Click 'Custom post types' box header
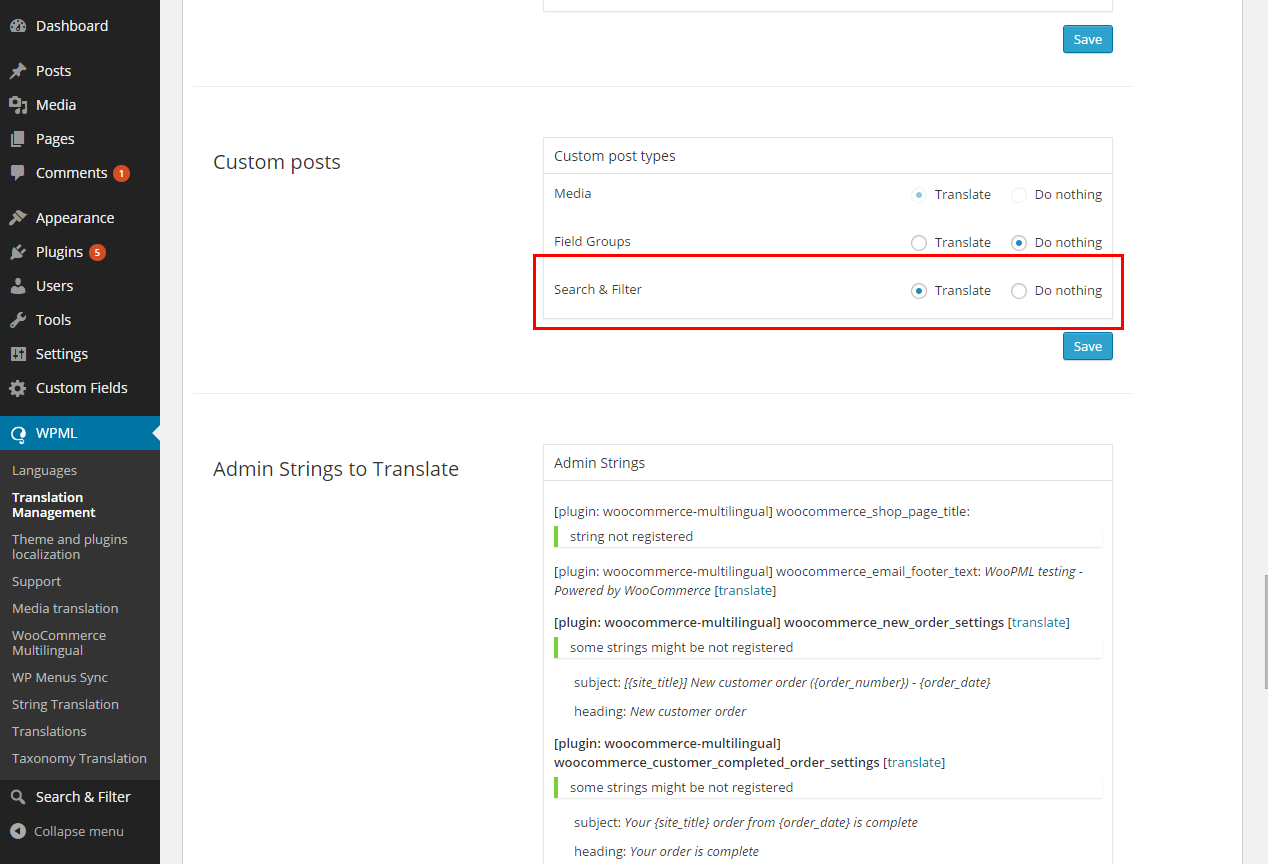 828,156
